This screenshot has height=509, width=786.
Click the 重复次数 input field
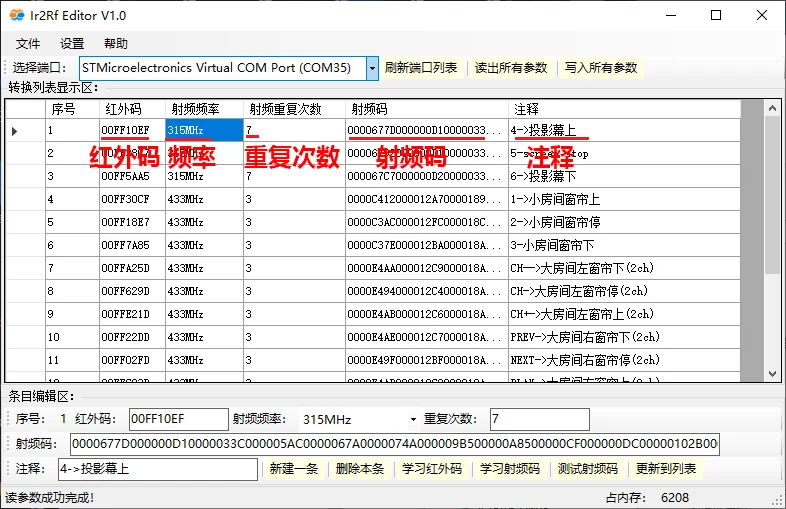540,419
